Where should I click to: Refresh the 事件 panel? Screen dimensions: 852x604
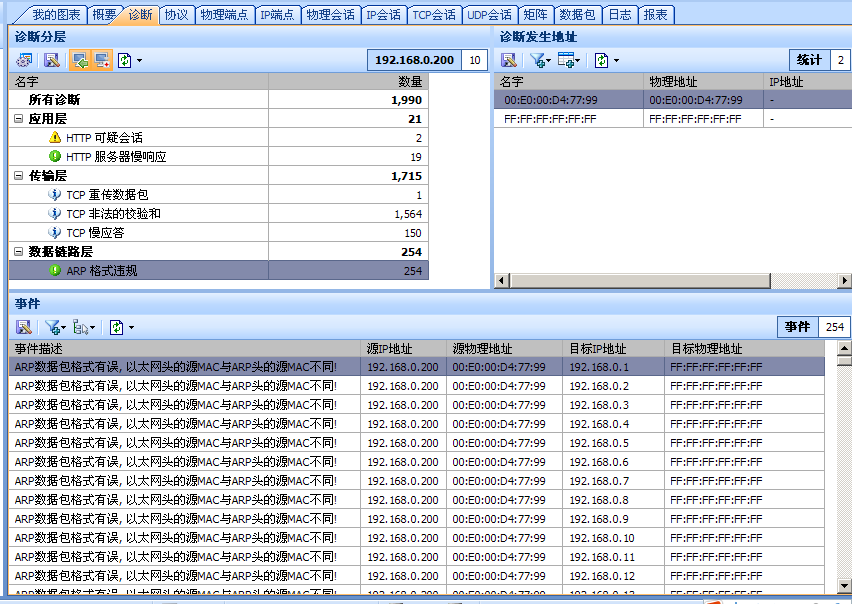tap(116, 327)
